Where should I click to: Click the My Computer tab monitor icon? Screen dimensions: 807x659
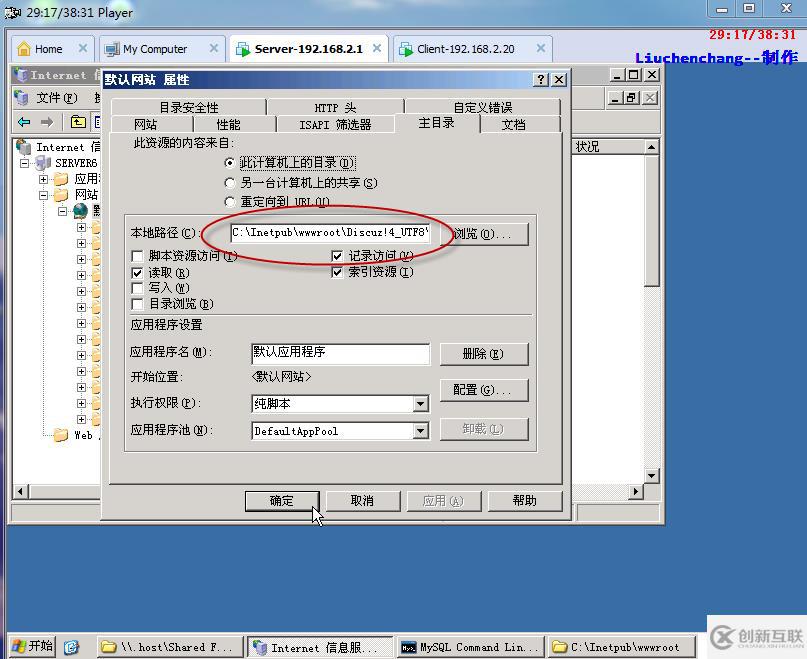click(x=112, y=49)
